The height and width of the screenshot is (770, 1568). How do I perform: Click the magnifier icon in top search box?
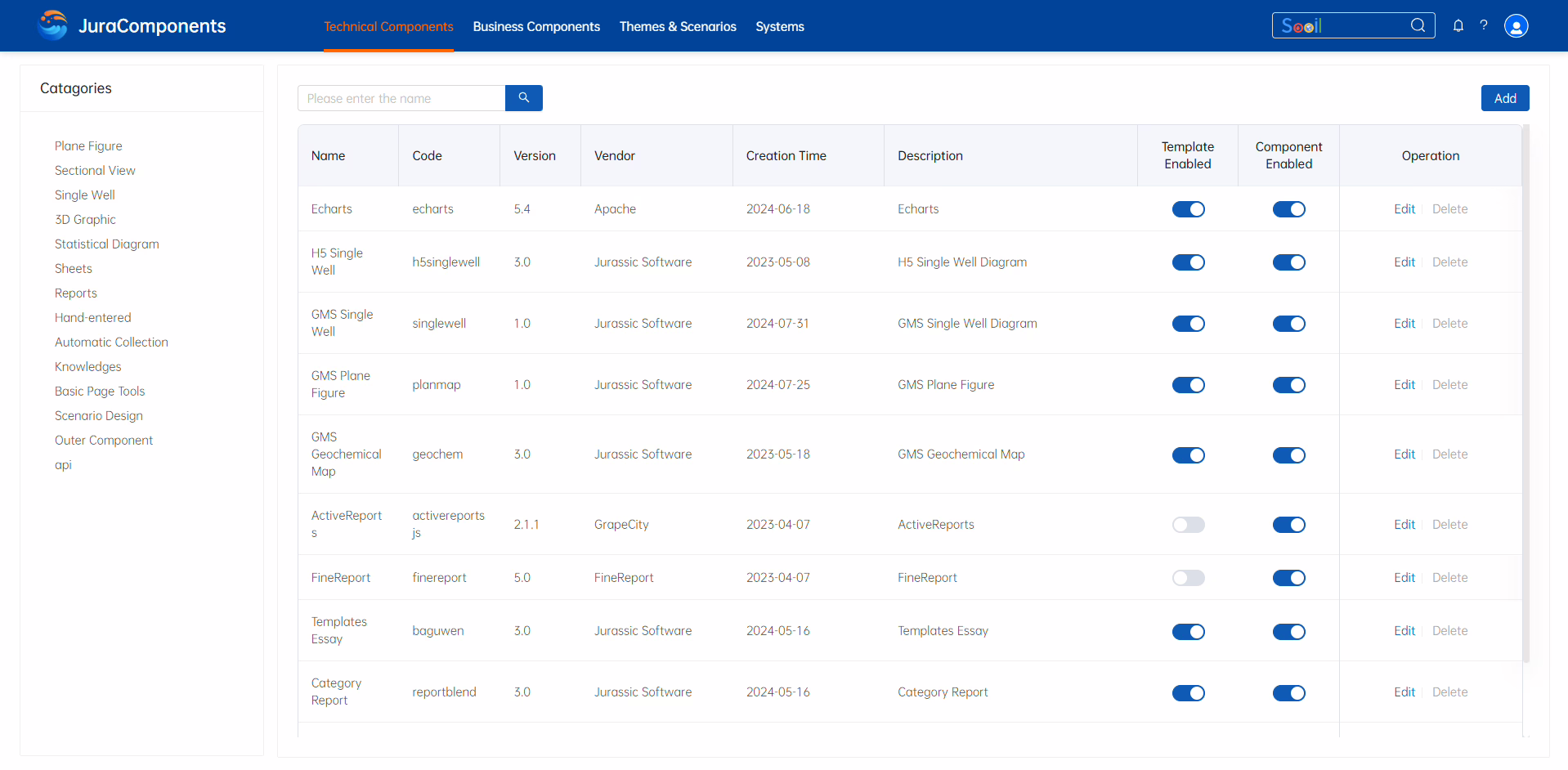coord(1418,25)
